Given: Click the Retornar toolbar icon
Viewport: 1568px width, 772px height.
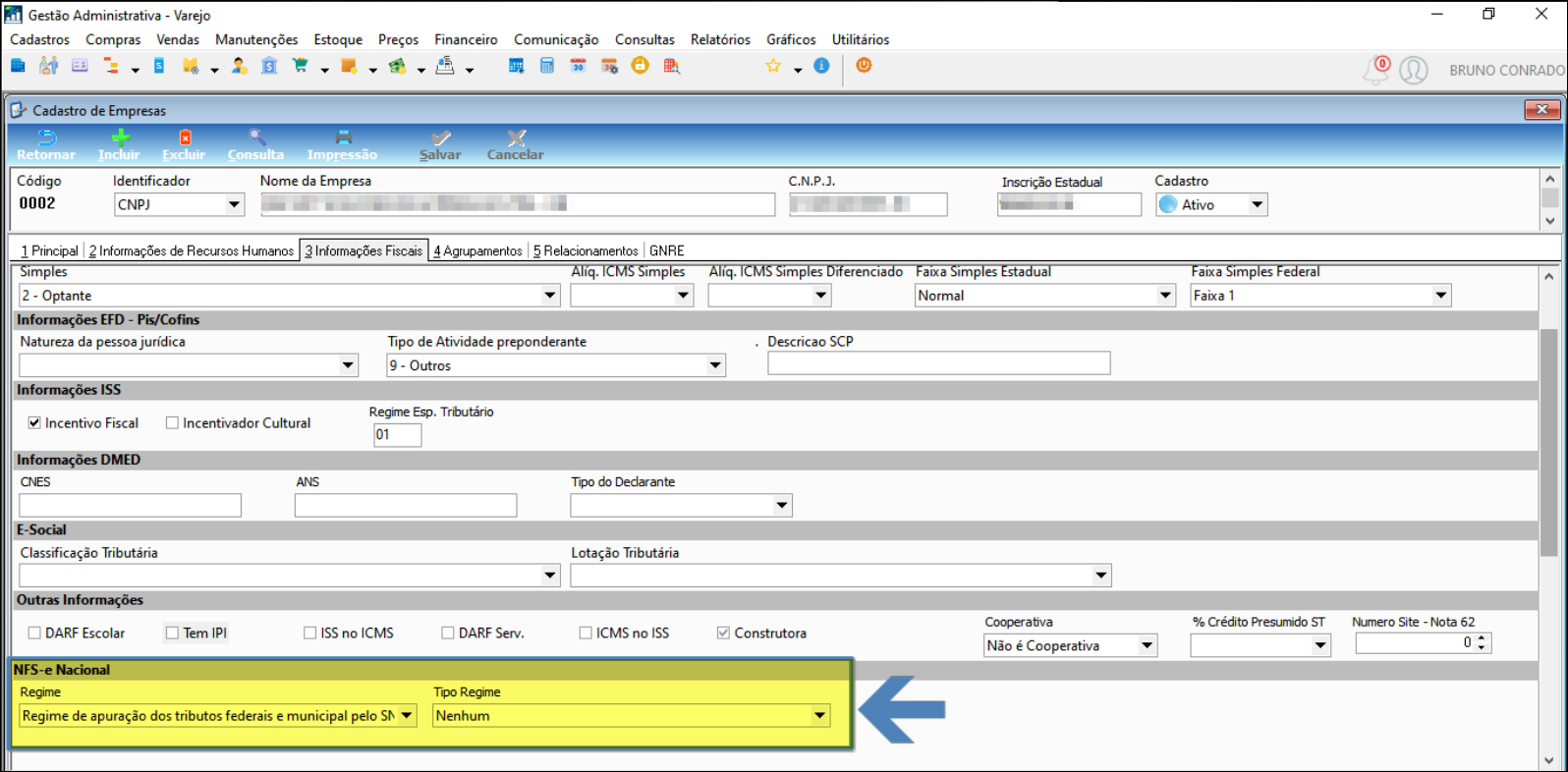Looking at the screenshot, I should coord(46,138).
